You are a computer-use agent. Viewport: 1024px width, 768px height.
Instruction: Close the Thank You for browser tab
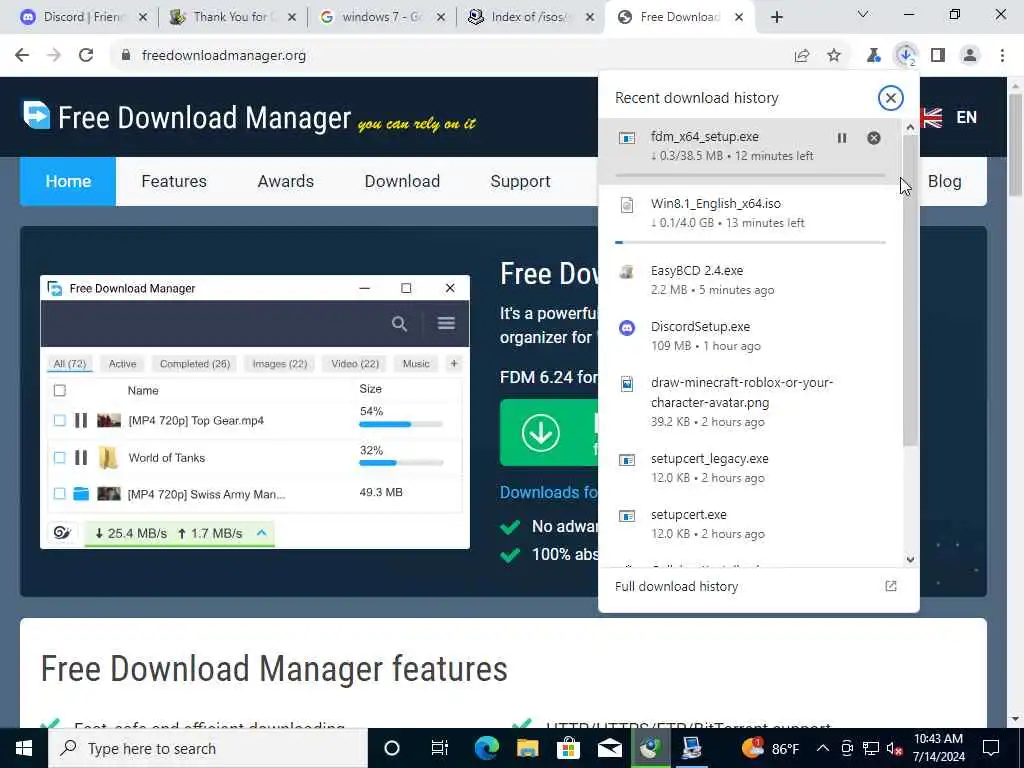coord(293,18)
